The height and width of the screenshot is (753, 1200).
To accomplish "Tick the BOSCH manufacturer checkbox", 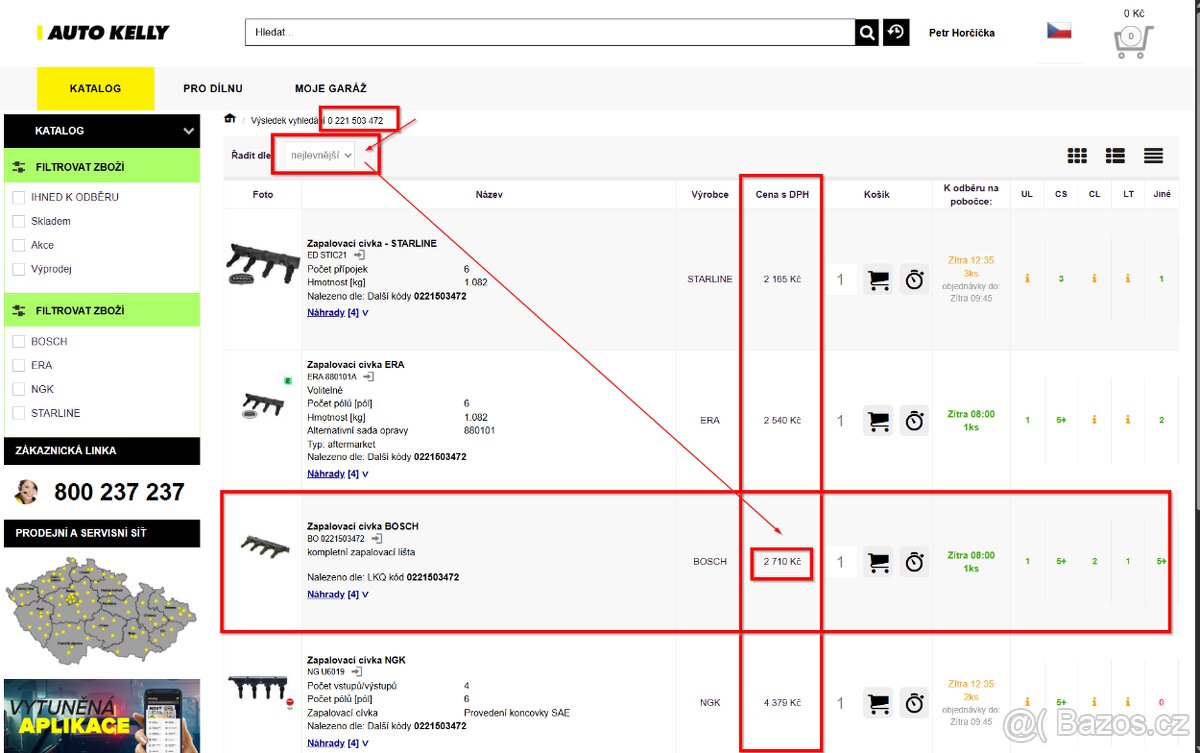I will (x=19, y=341).
